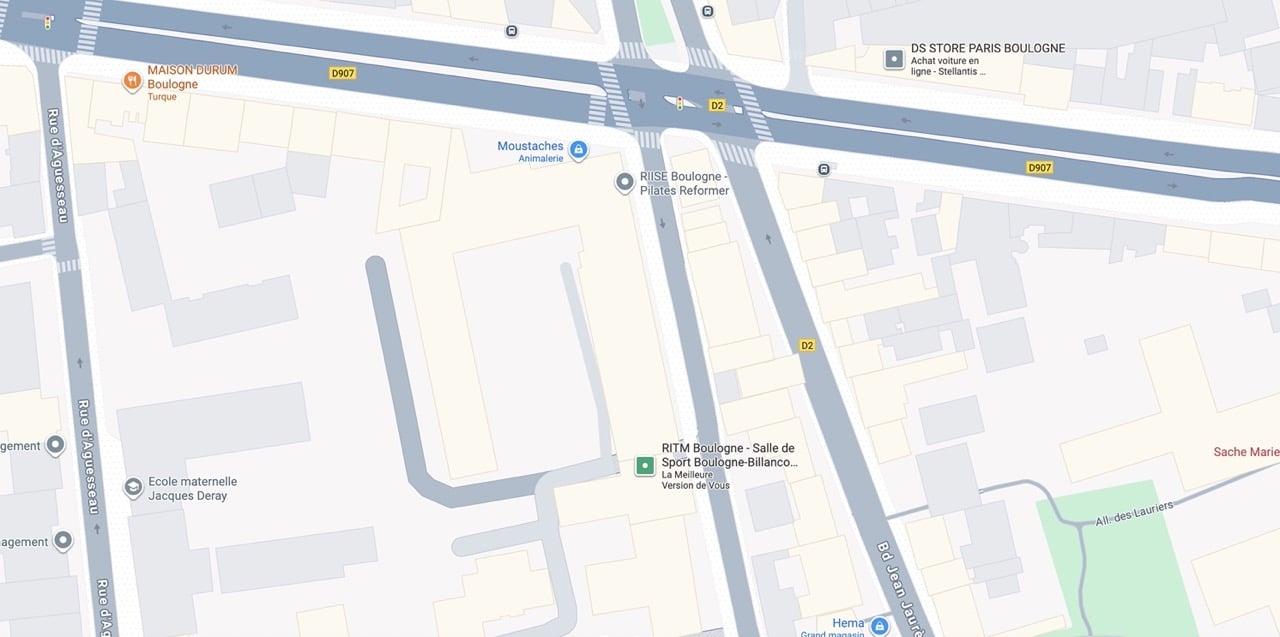The width and height of the screenshot is (1280, 637).
Task: Click the D907 road badge near MAISON DURUM
Action: (x=342, y=73)
